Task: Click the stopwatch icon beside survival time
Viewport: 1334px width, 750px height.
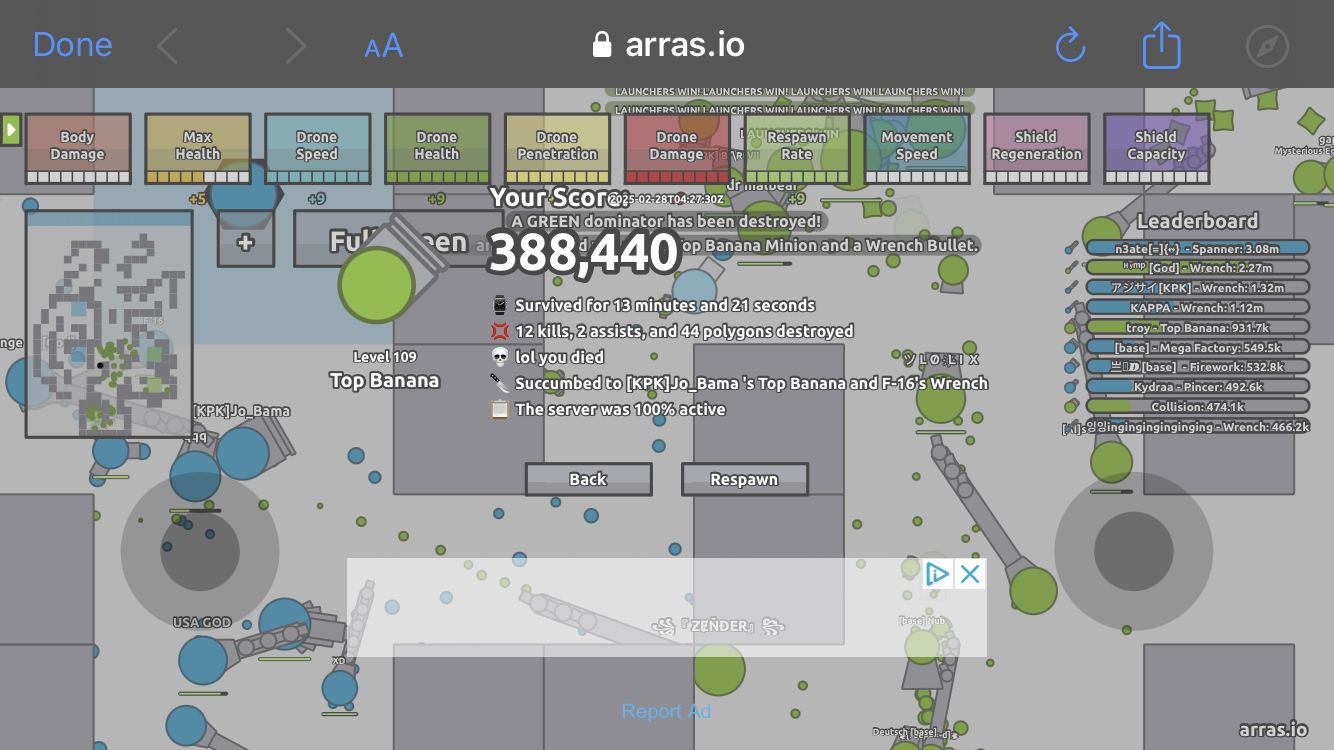Action: (x=500, y=305)
